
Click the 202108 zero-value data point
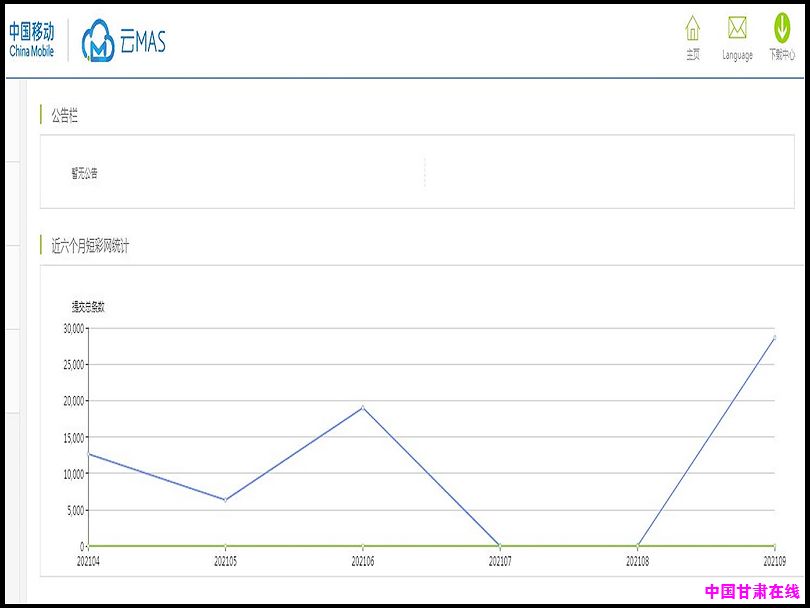[637, 546]
